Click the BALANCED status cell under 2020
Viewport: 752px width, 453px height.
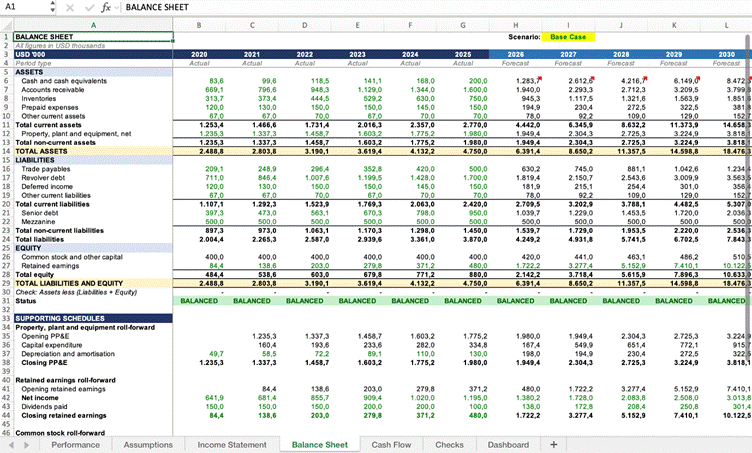199,301
